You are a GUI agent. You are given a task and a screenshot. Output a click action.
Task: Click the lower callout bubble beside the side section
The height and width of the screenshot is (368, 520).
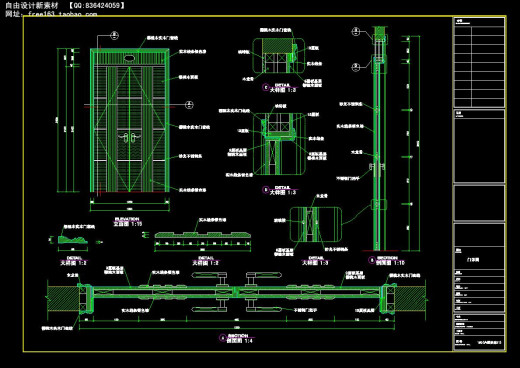[x=356, y=67]
